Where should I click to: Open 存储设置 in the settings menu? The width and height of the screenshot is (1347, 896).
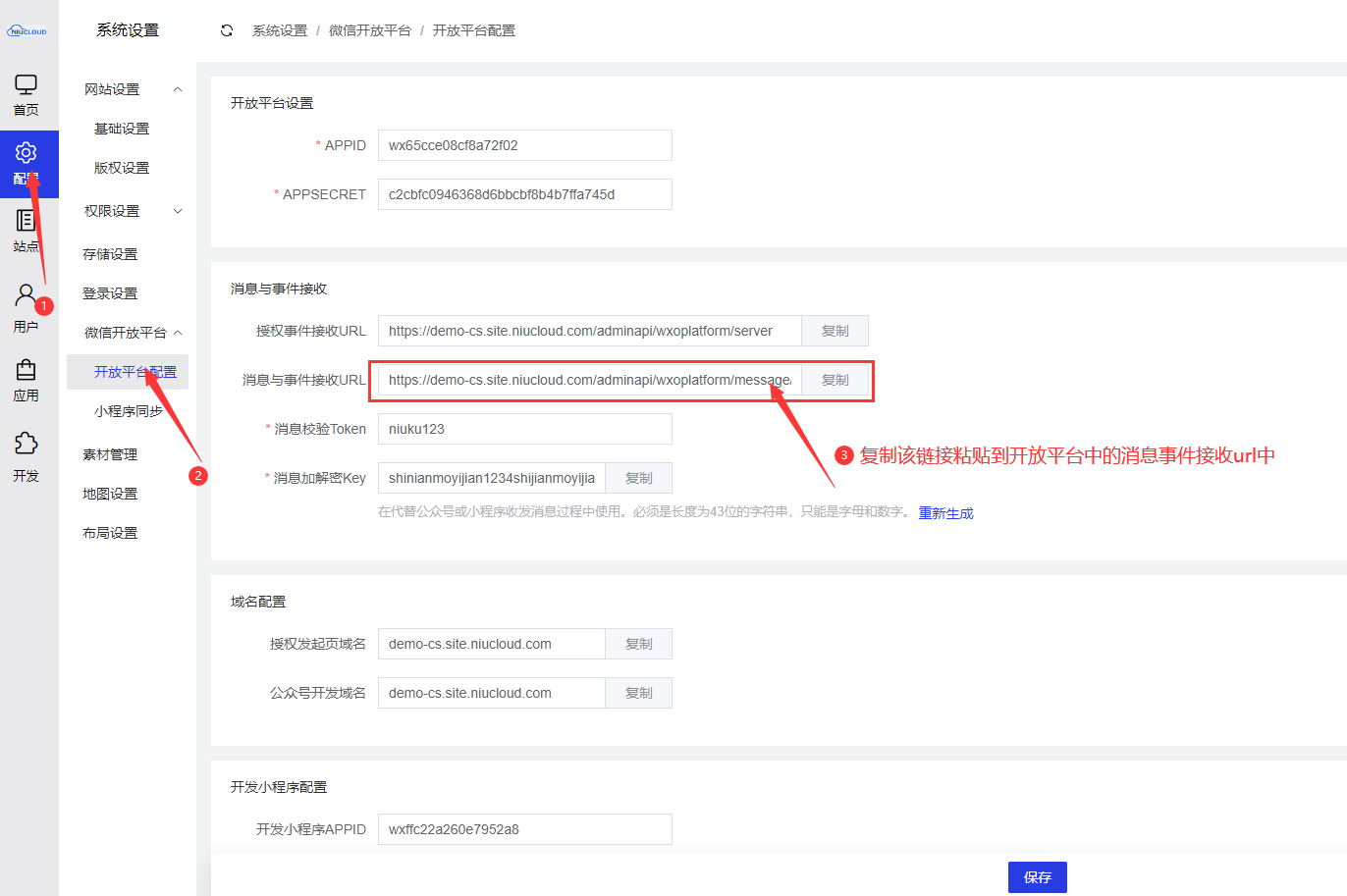[110, 254]
